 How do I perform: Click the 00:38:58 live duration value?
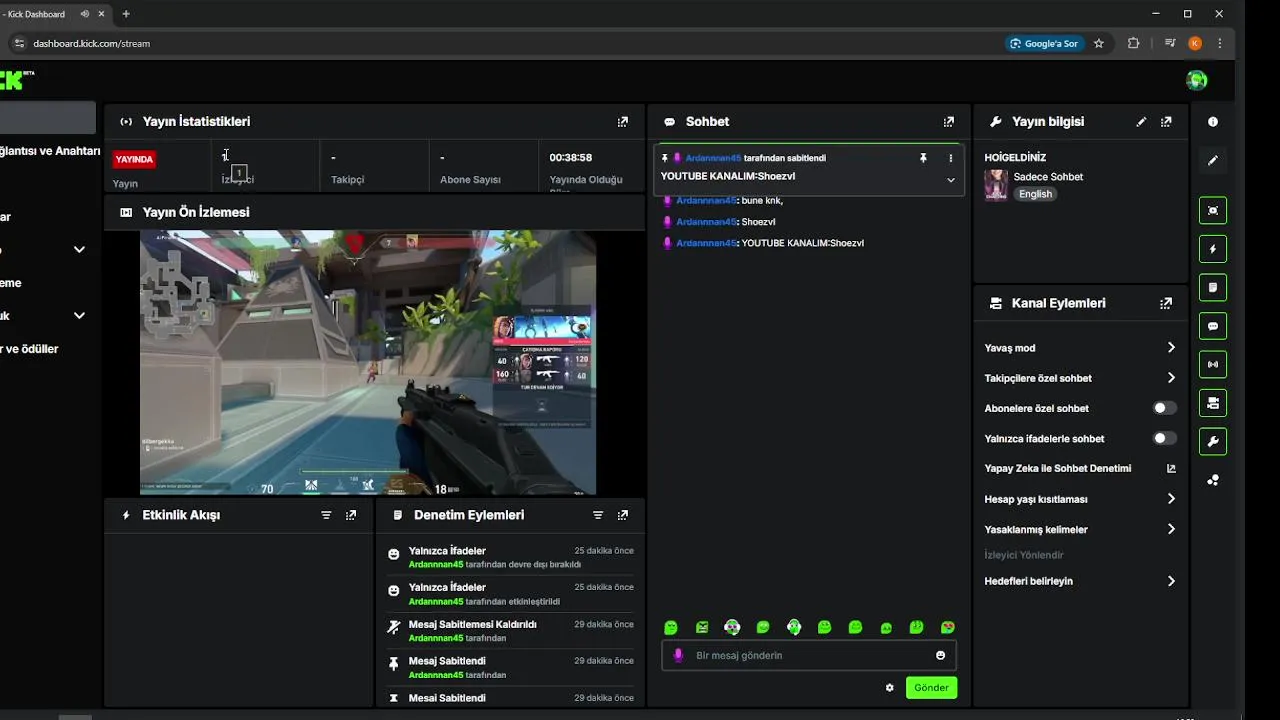pos(570,158)
